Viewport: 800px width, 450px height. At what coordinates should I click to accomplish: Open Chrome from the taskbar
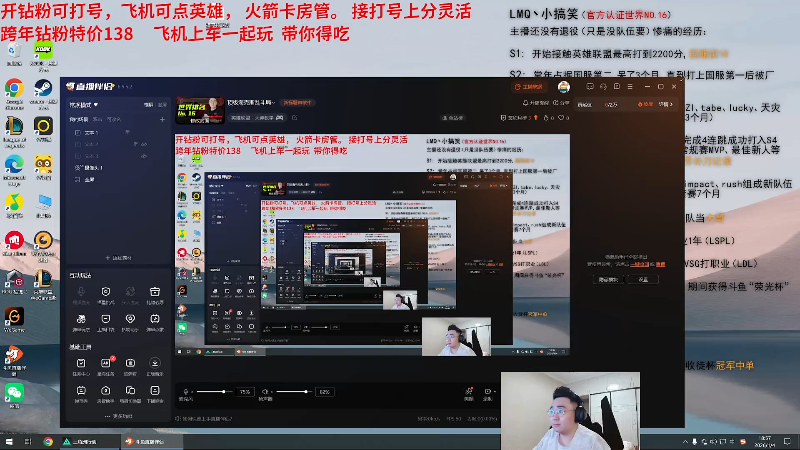point(48,442)
